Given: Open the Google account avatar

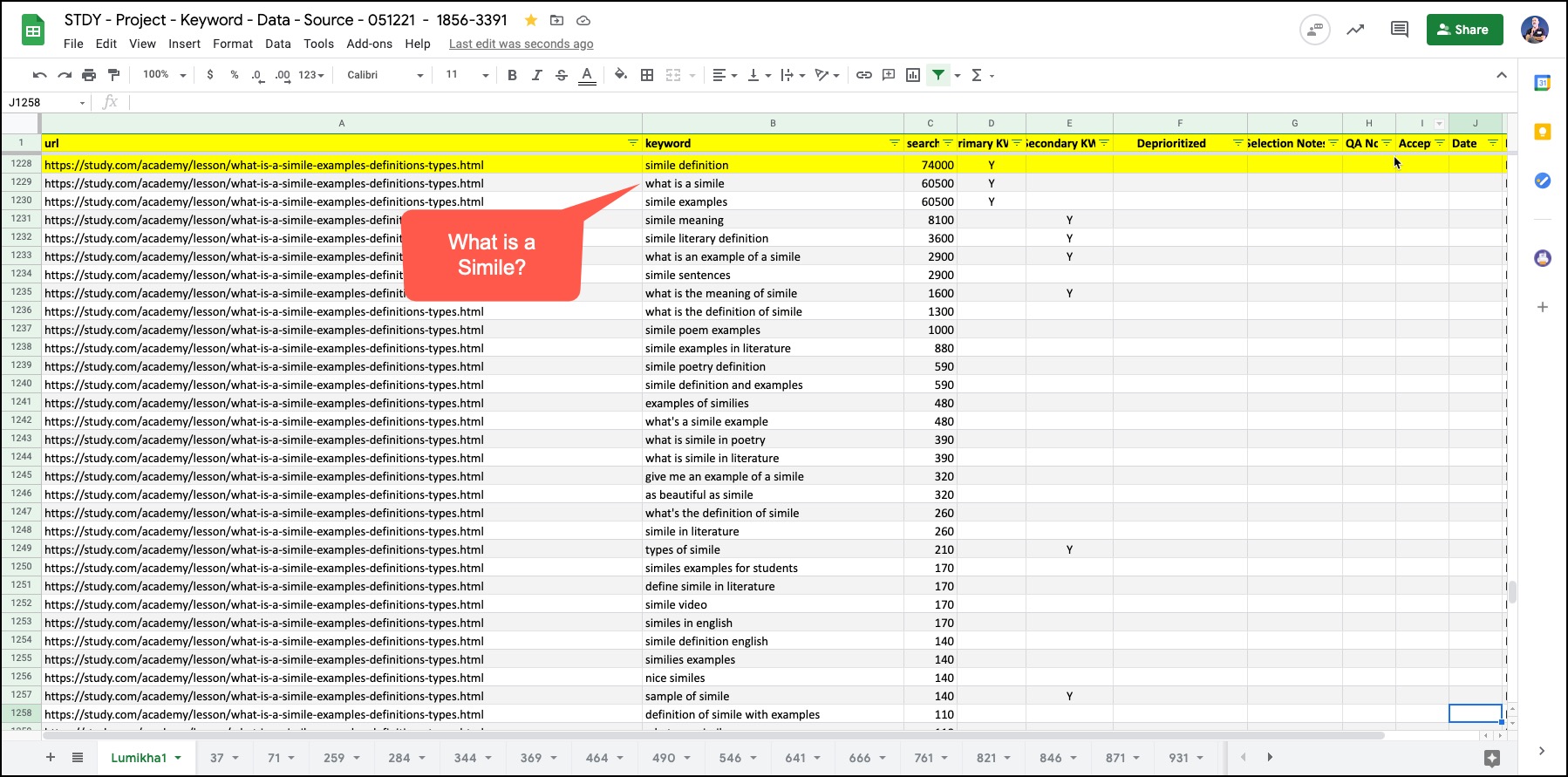Looking at the screenshot, I should (1535, 30).
